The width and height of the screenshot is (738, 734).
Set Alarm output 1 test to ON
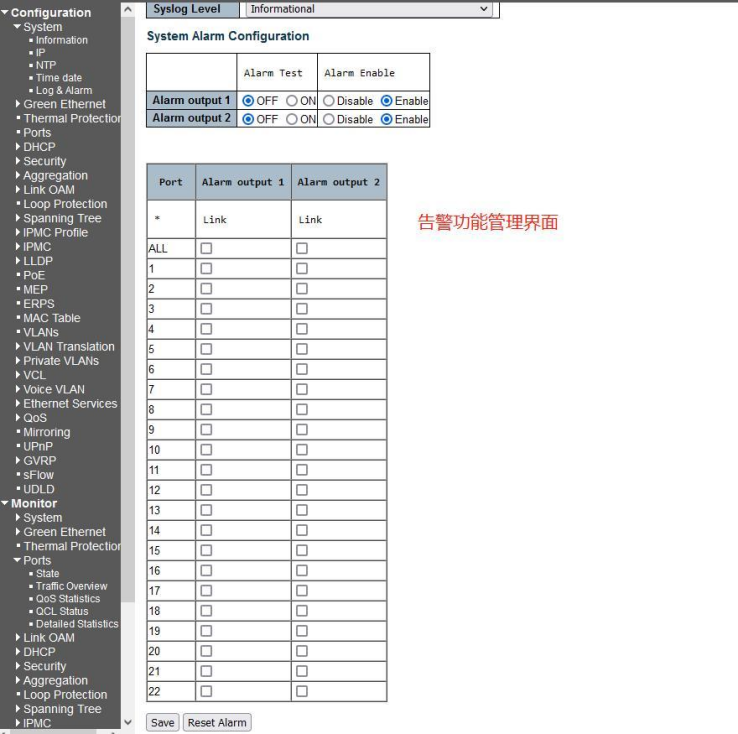click(x=292, y=101)
